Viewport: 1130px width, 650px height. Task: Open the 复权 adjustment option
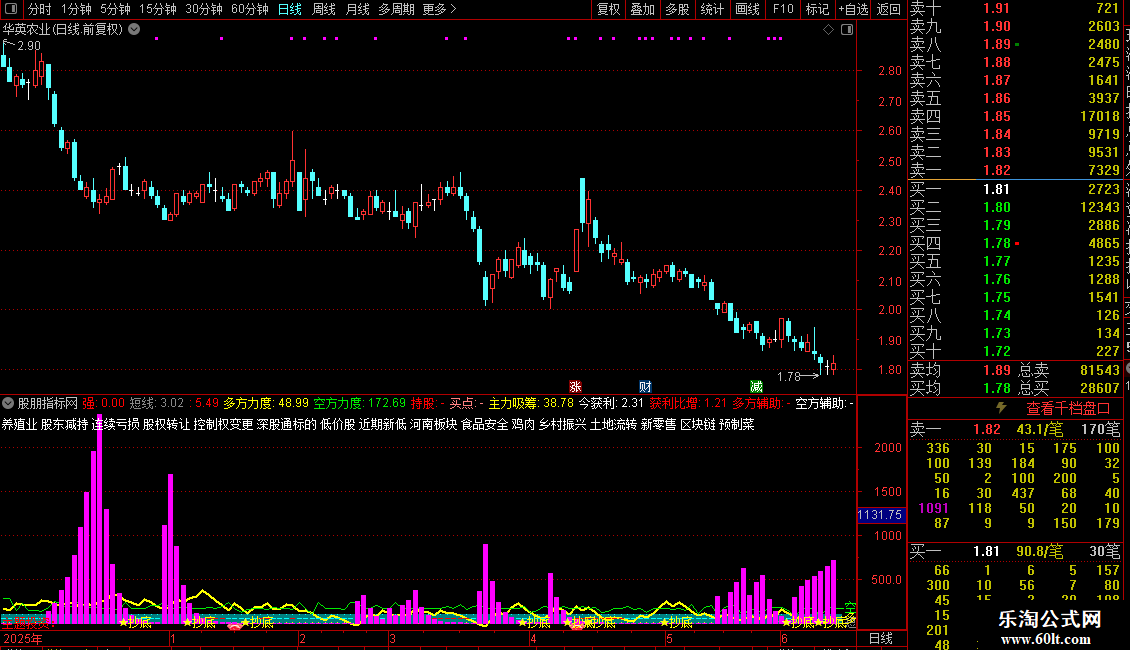tap(608, 9)
